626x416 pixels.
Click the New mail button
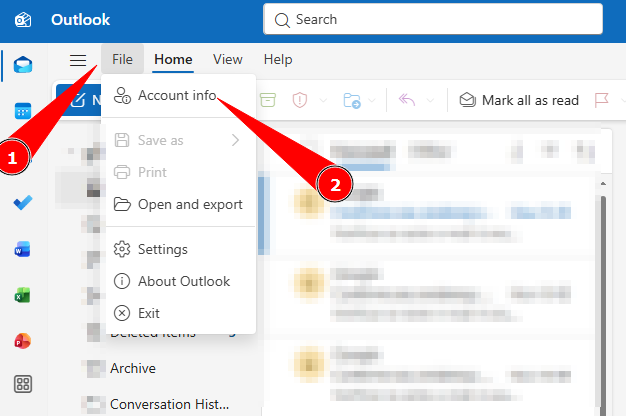79,100
